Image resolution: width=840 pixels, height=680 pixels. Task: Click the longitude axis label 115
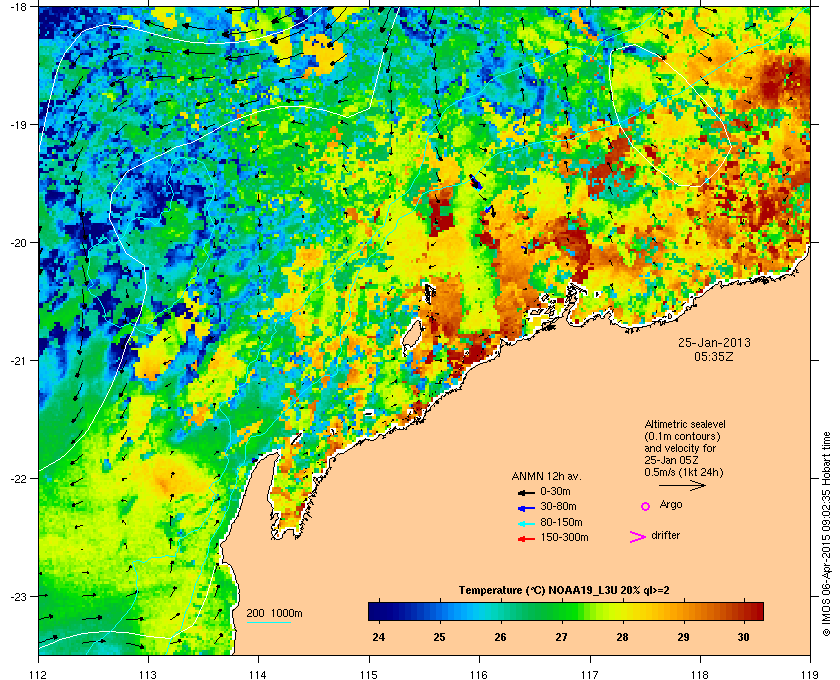[369, 674]
